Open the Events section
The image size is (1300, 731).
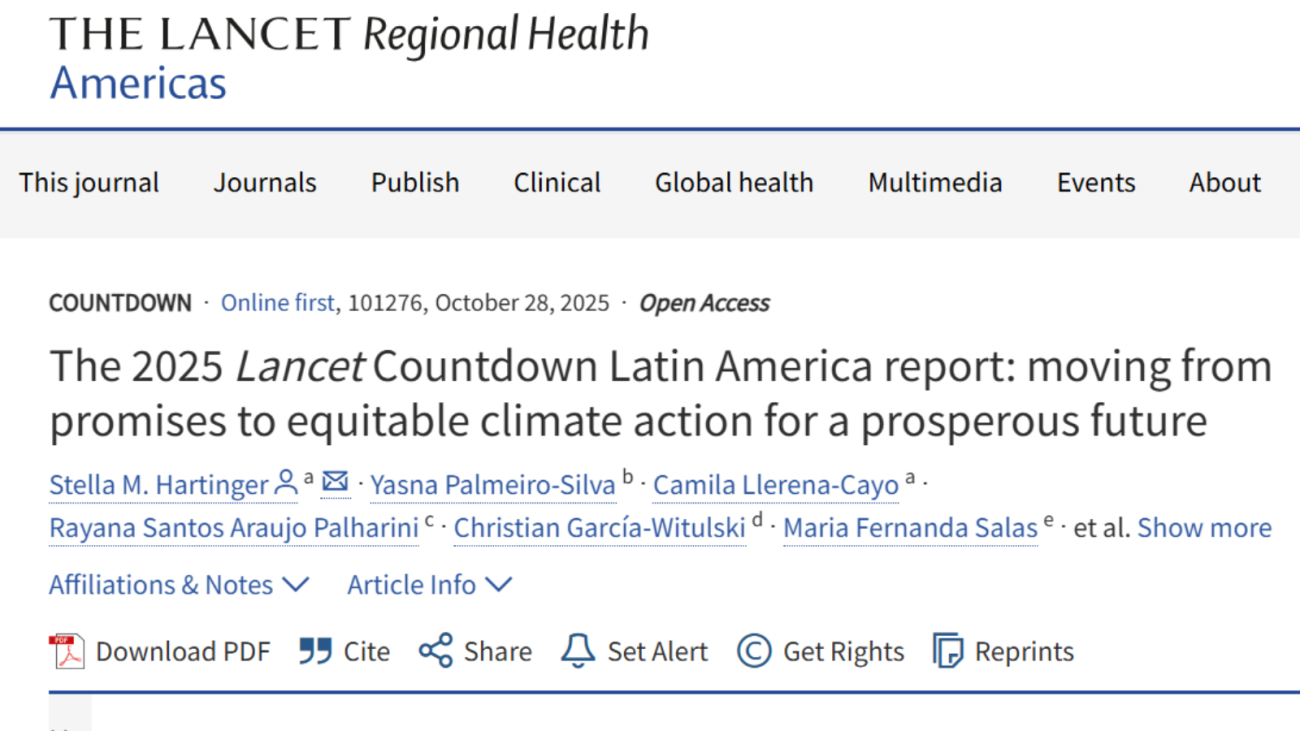click(1095, 182)
